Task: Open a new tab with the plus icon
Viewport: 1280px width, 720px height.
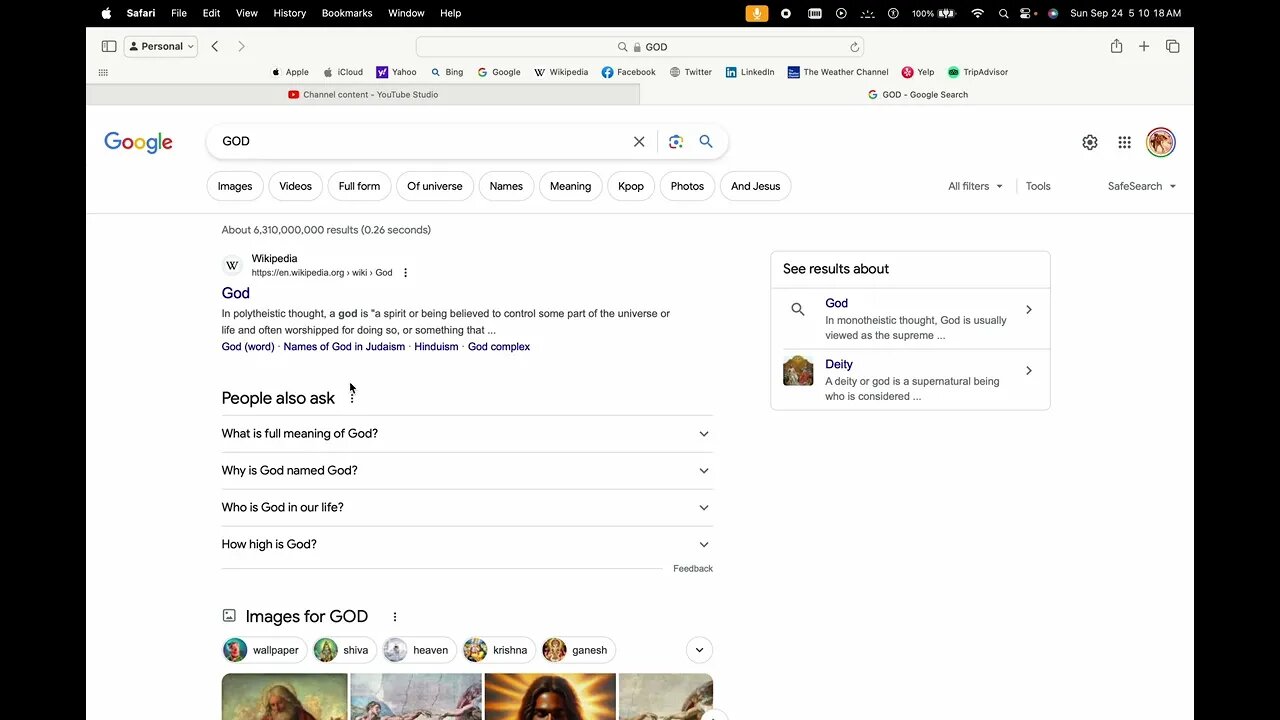Action: tap(1144, 46)
